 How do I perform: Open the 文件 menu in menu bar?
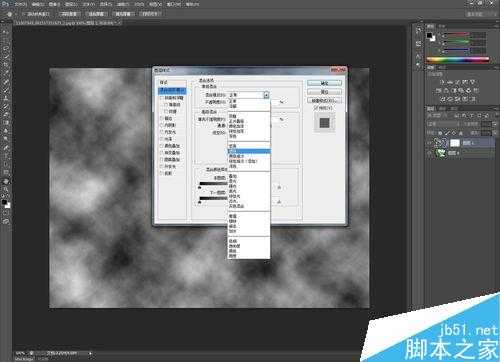21,5
